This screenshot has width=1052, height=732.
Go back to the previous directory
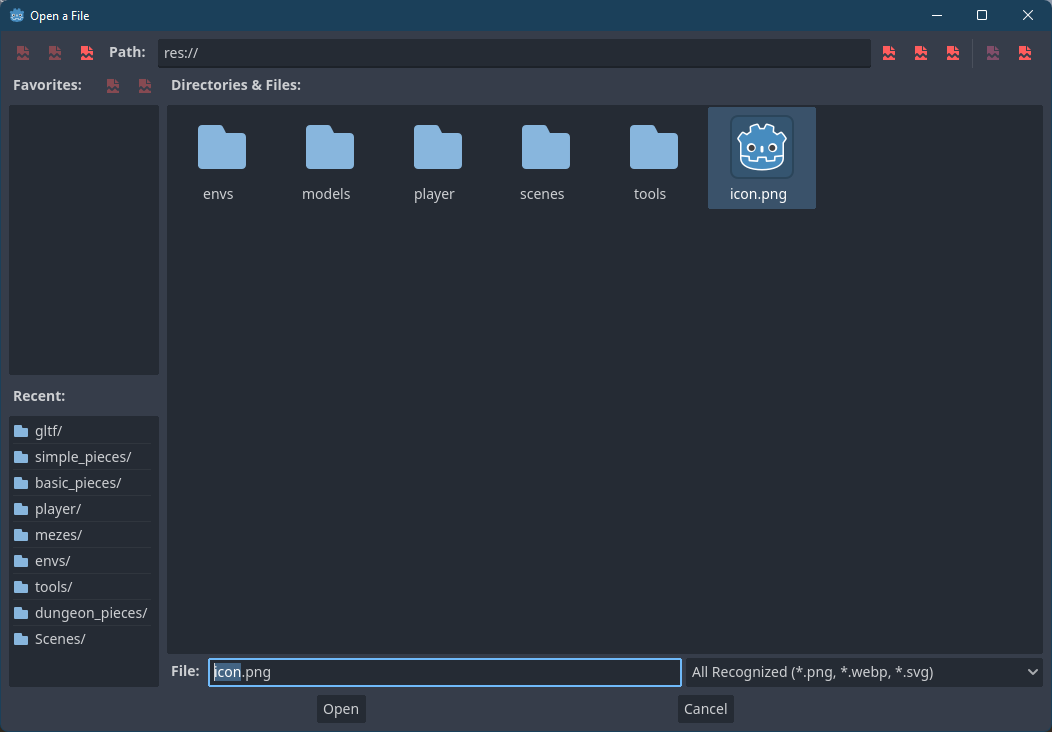(22, 52)
